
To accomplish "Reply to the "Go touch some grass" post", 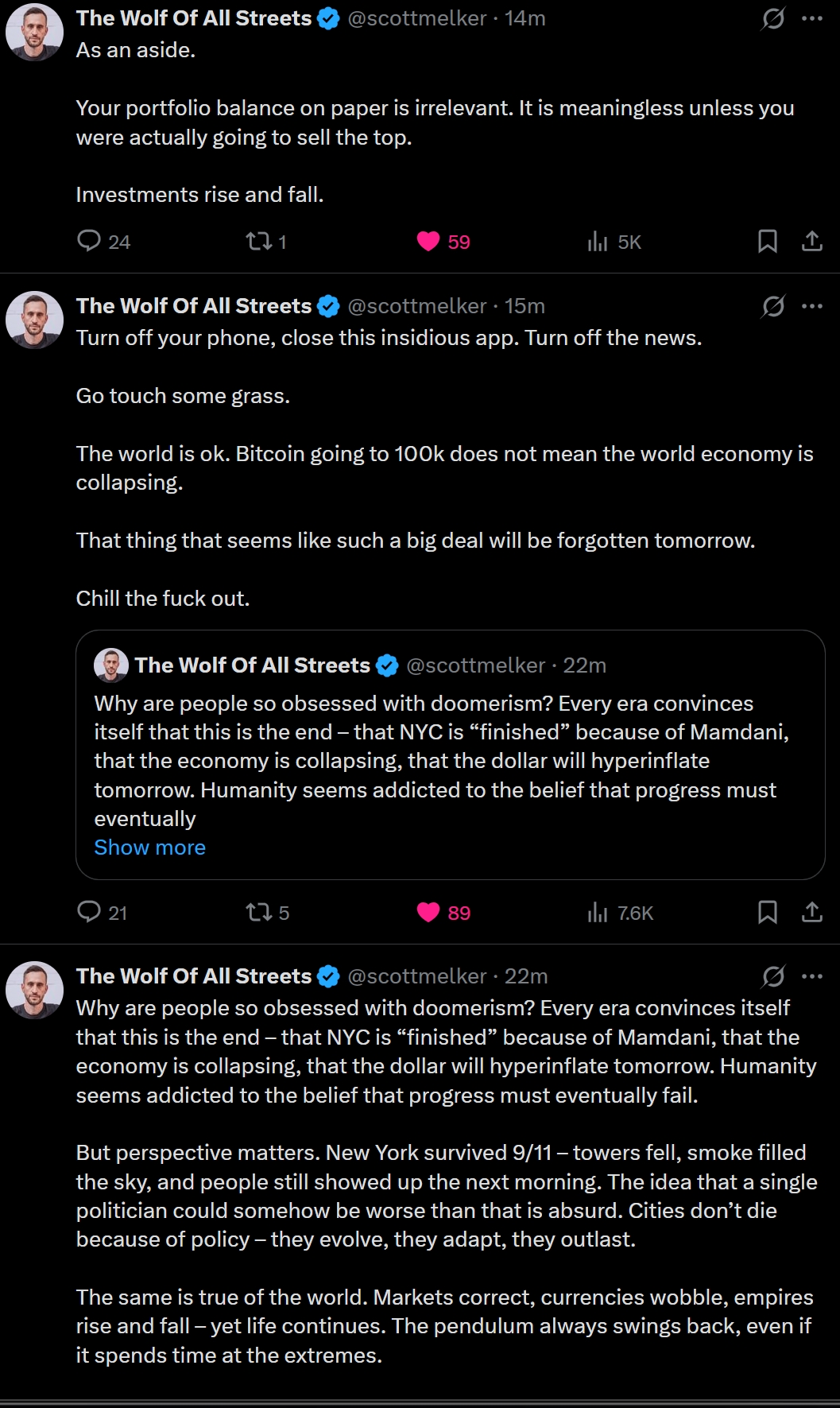I will [x=89, y=912].
